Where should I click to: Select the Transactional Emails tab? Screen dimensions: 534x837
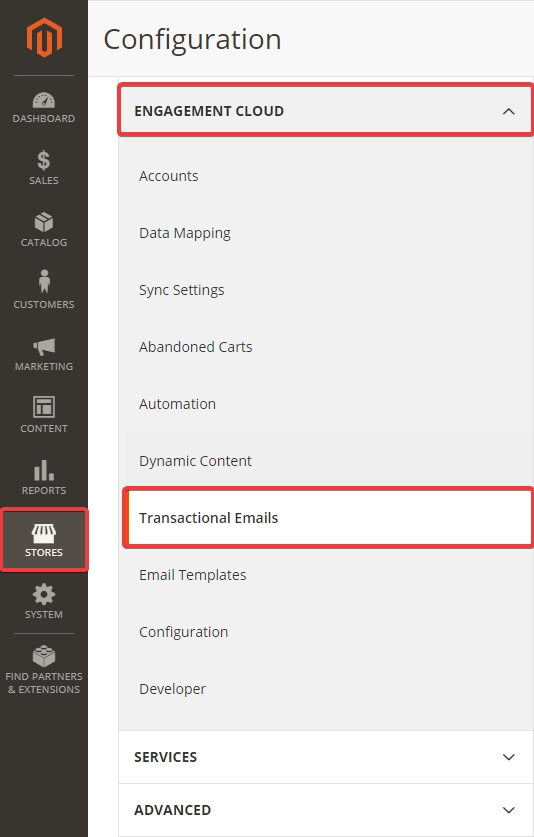[329, 518]
